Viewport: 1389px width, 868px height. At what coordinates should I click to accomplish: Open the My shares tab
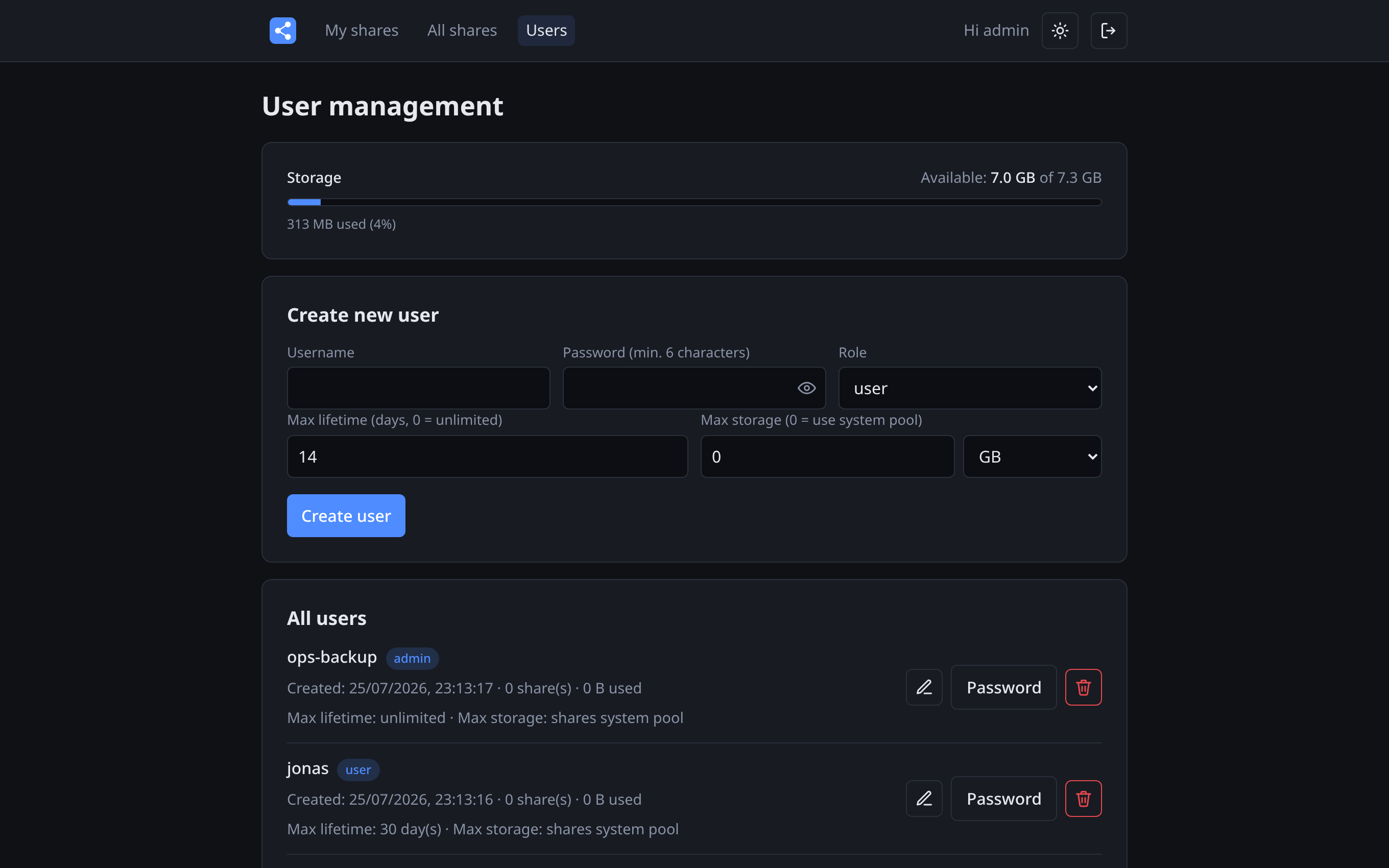tap(362, 31)
